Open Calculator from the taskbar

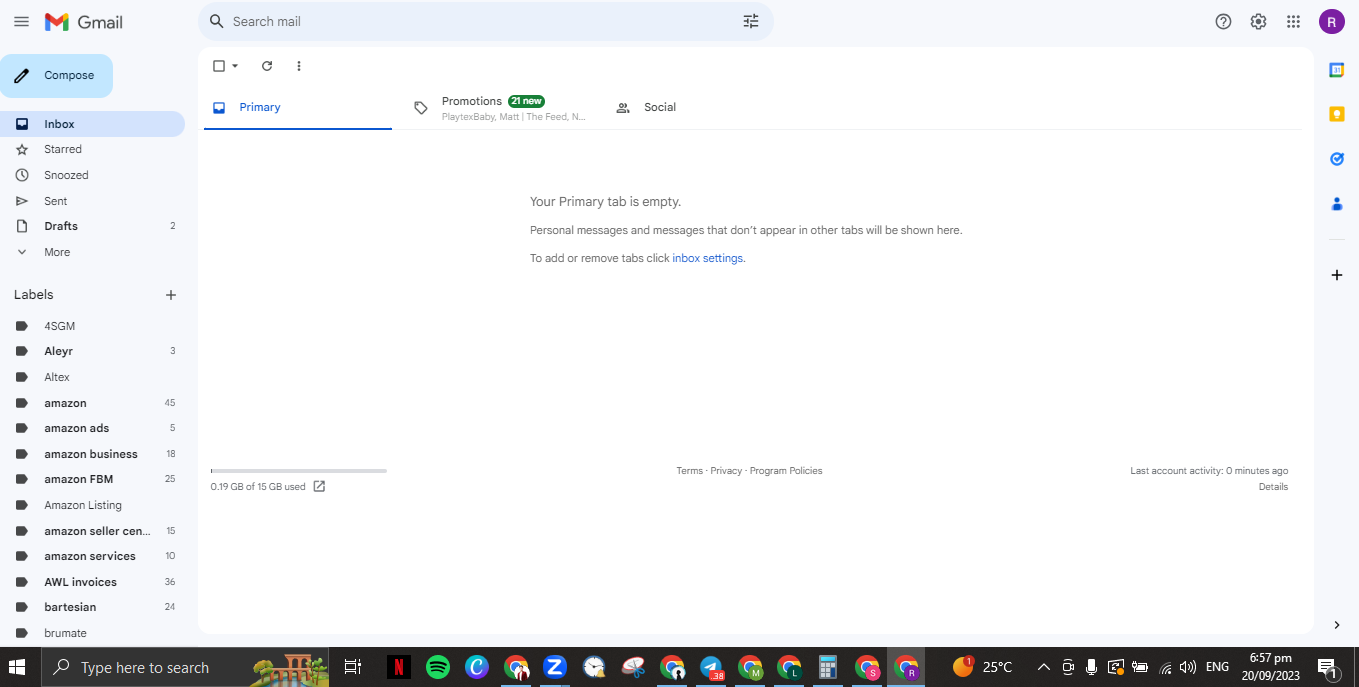coord(827,667)
